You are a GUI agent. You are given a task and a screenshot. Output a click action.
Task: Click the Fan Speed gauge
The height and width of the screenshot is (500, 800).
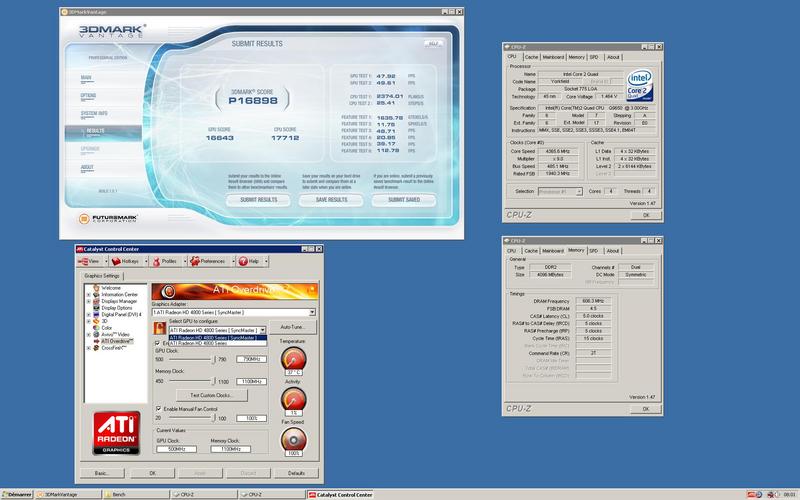click(x=293, y=440)
